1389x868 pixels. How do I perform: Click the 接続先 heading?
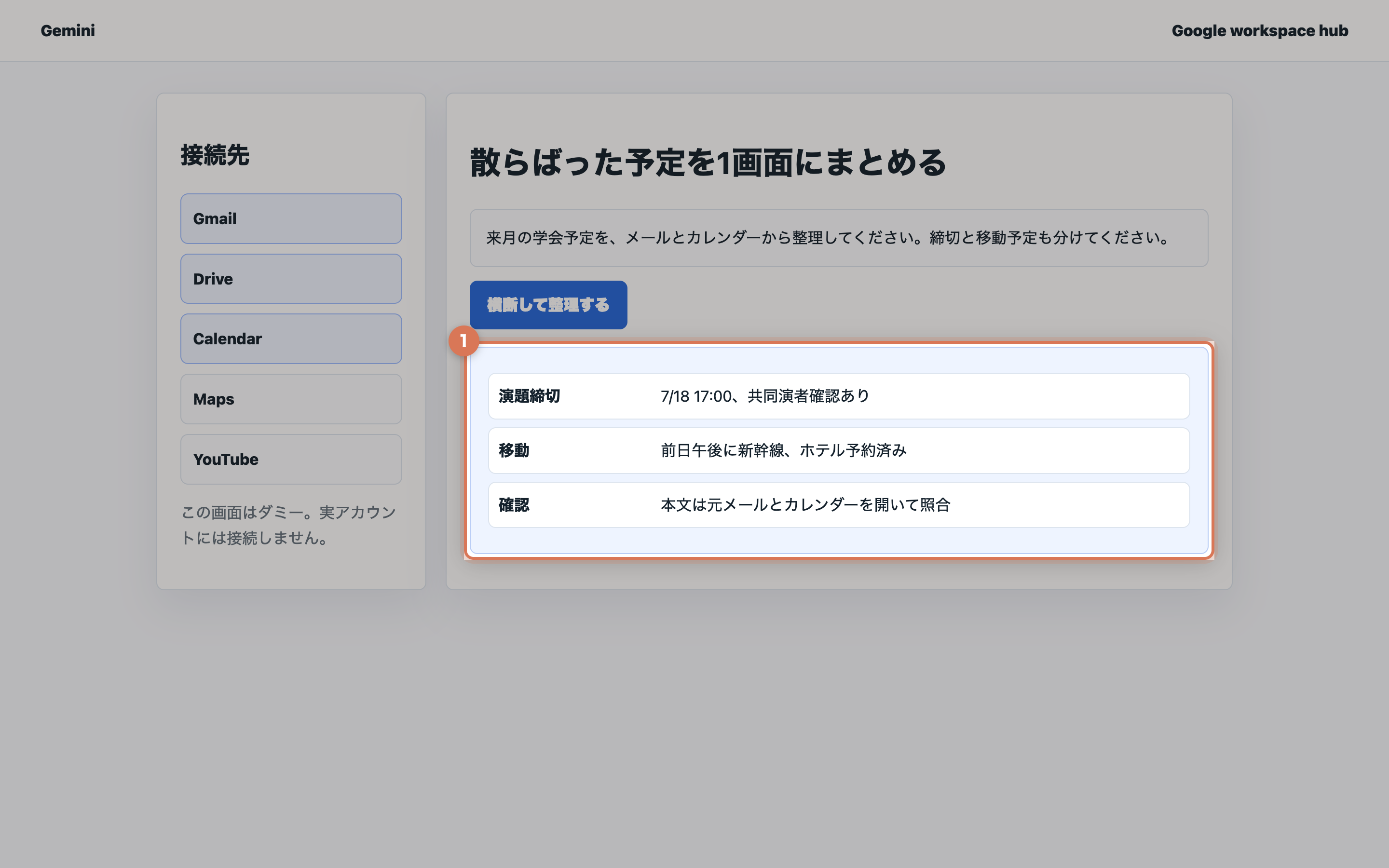[215, 155]
